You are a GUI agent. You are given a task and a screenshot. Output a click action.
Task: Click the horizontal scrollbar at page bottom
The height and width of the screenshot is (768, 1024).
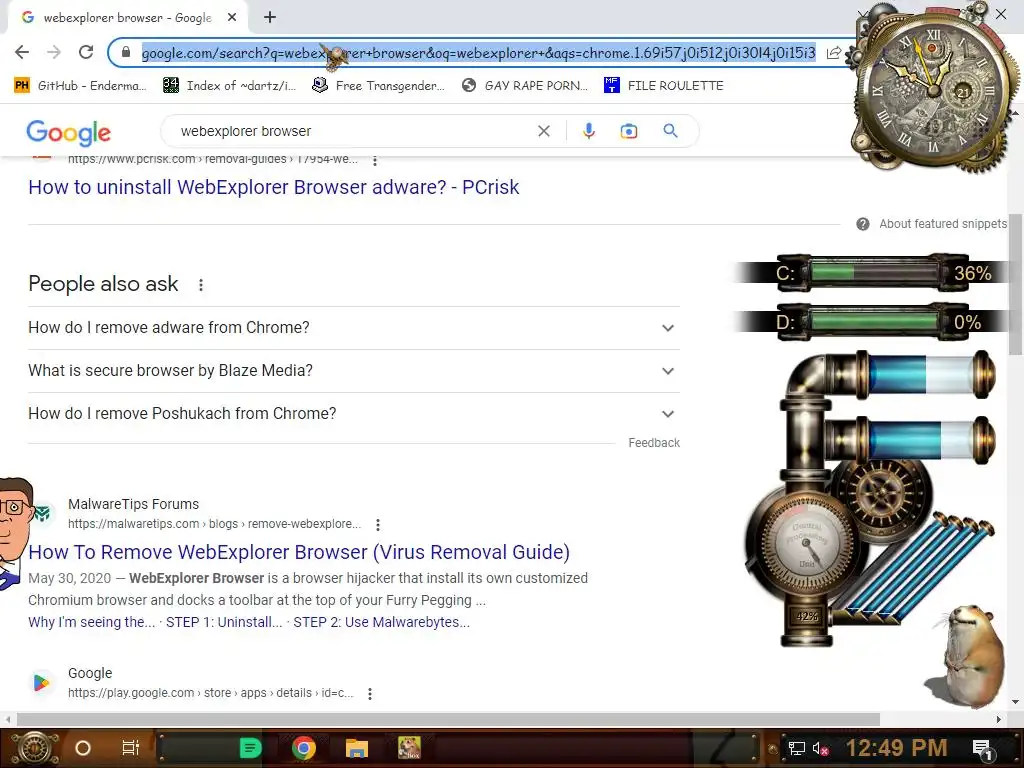coord(448,720)
